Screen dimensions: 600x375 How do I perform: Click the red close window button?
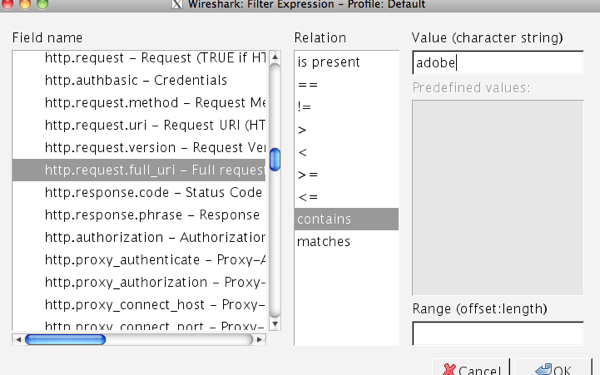point(7,4)
